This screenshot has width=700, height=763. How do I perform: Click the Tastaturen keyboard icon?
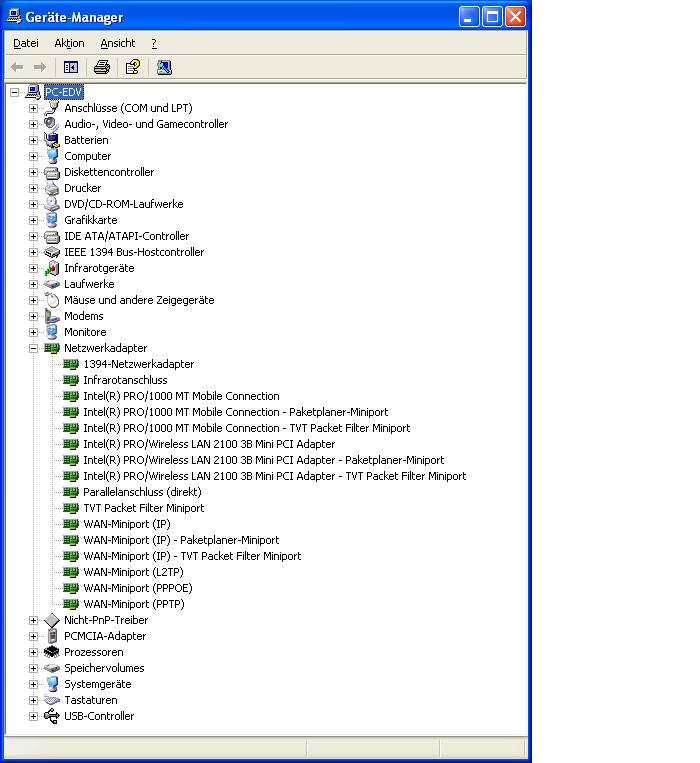point(52,700)
